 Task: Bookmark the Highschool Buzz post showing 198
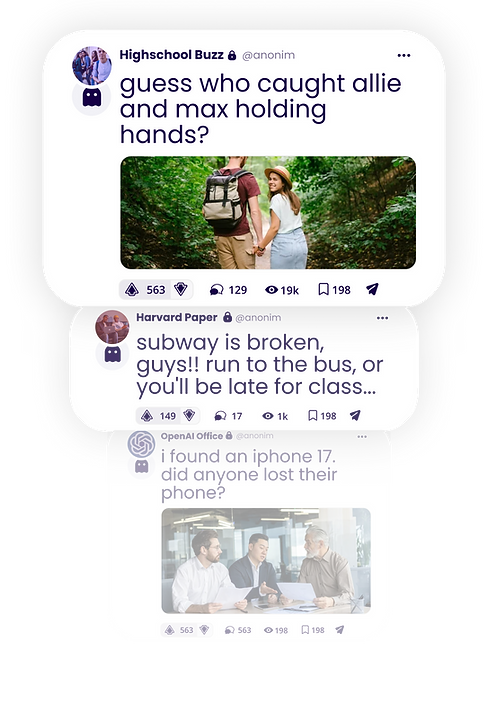(334, 290)
